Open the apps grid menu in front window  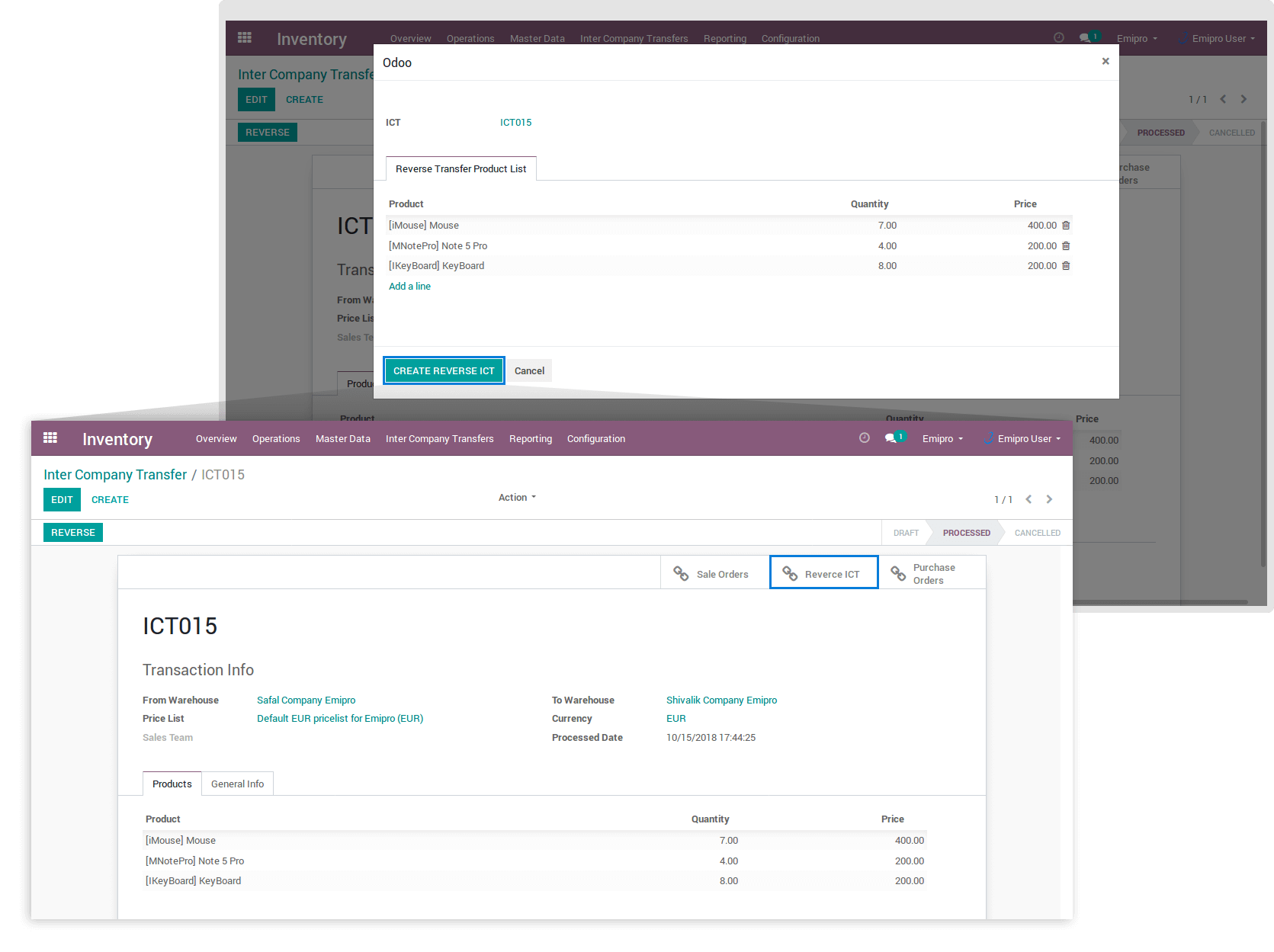50,438
